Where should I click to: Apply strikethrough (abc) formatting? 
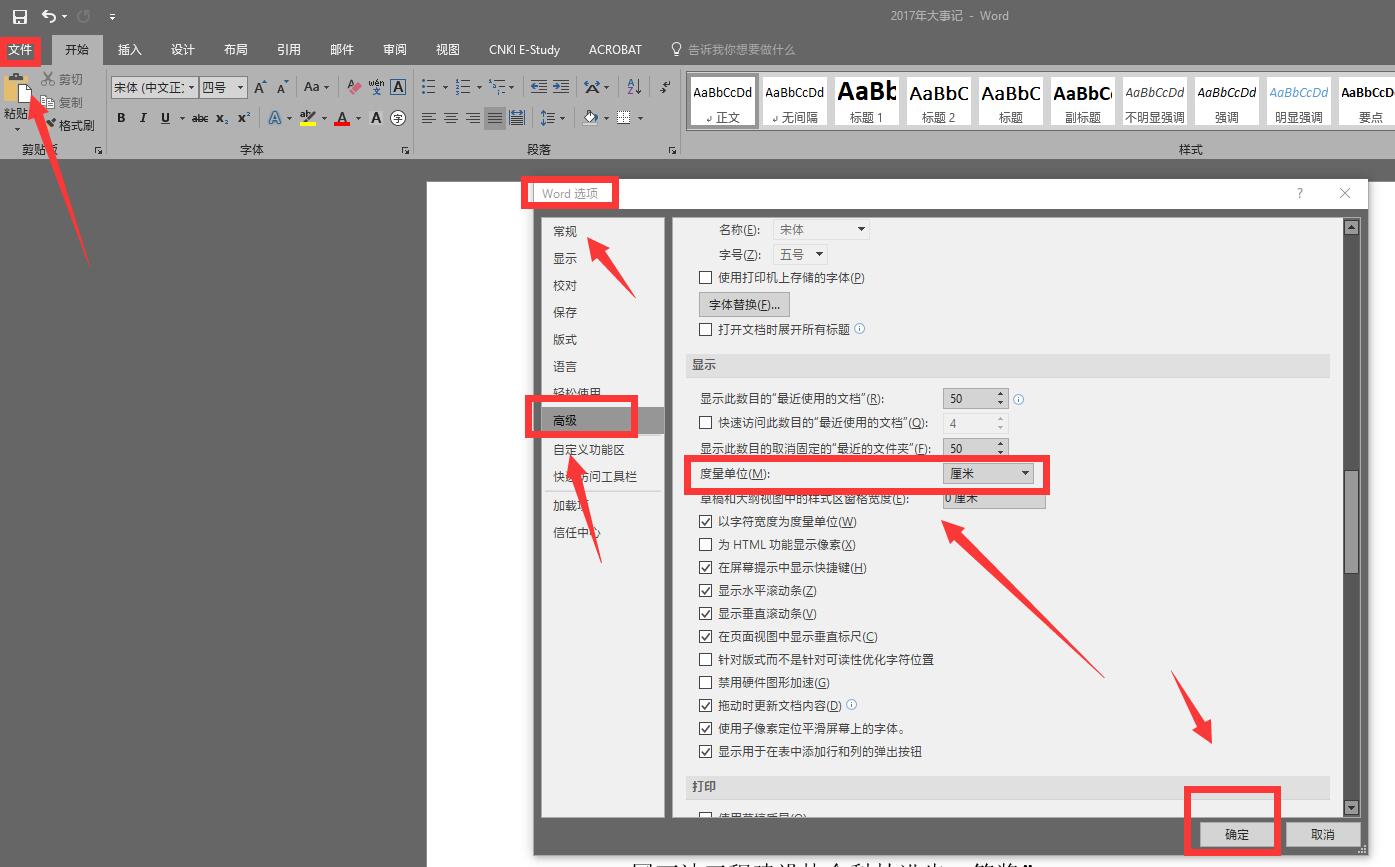tap(200, 118)
